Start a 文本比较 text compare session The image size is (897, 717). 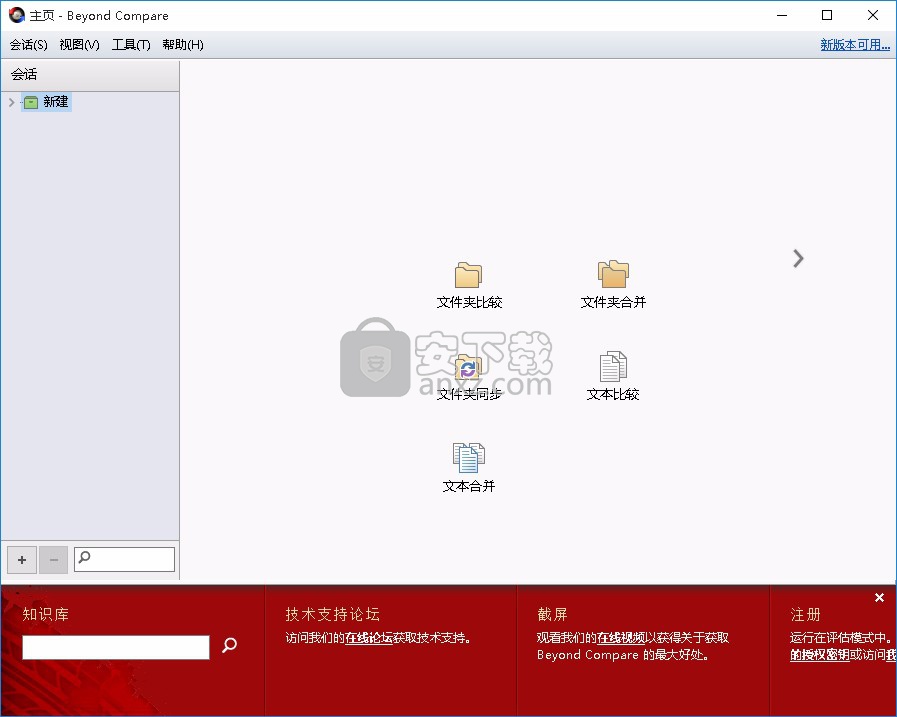pyautogui.click(x=613, y=367)
